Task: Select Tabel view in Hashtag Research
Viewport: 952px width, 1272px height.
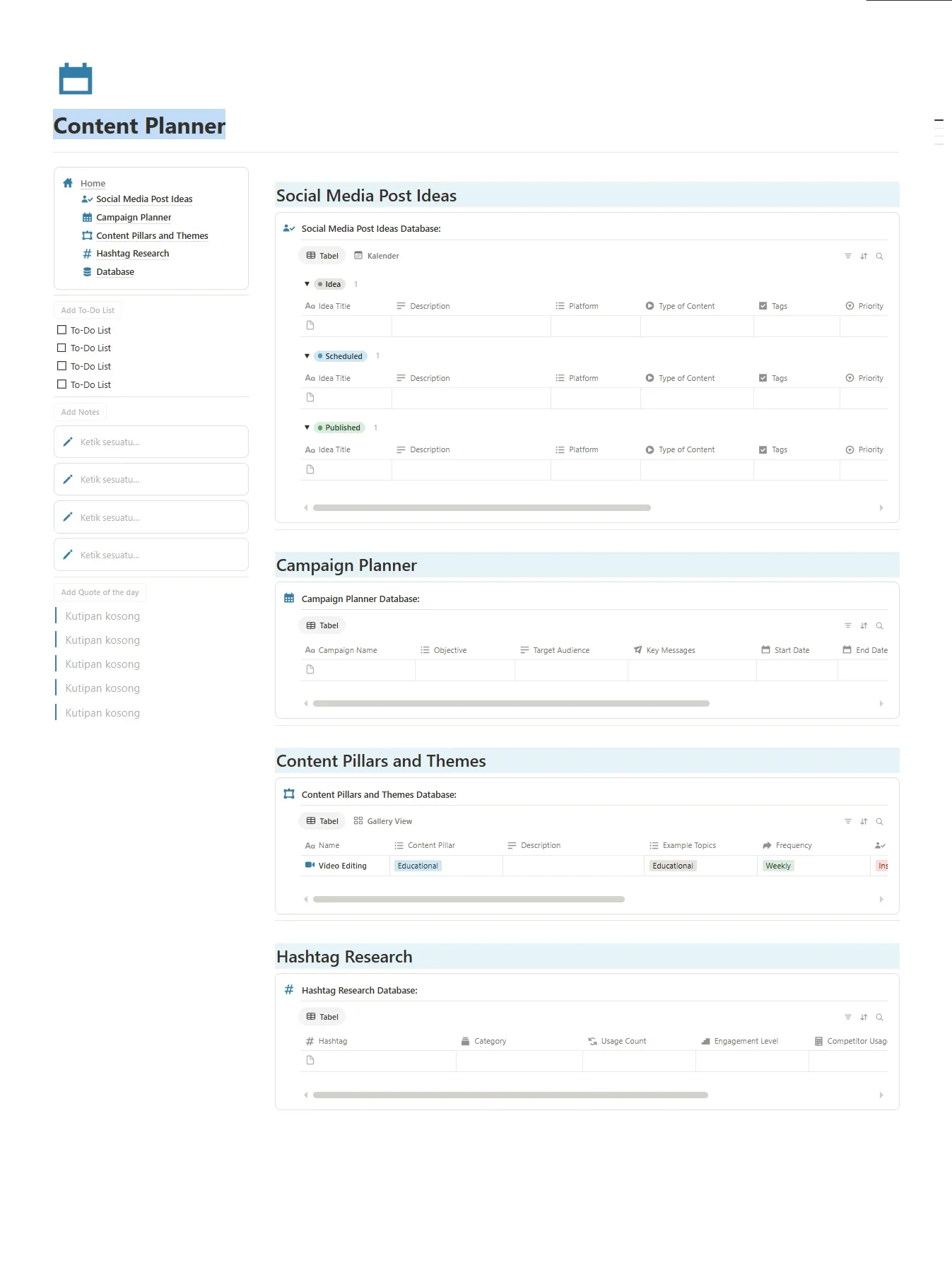Action: coord(322,1017)
